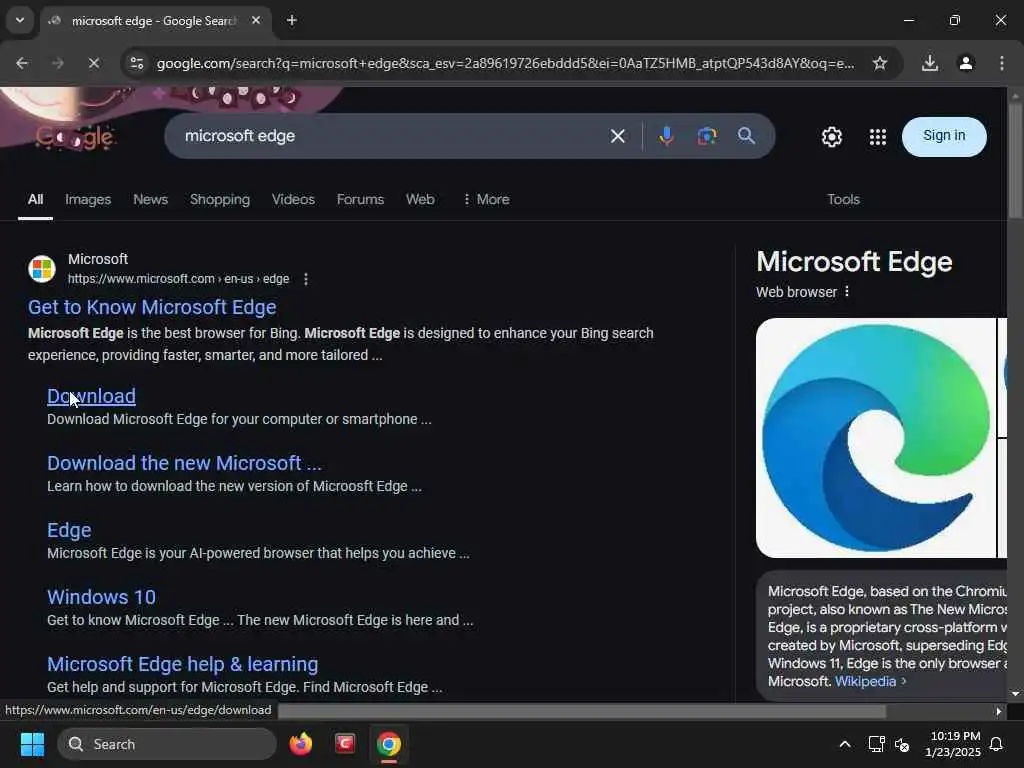Switch to the Forums tab
This screenshot has width=1024, height=768.
click(360, 199)
